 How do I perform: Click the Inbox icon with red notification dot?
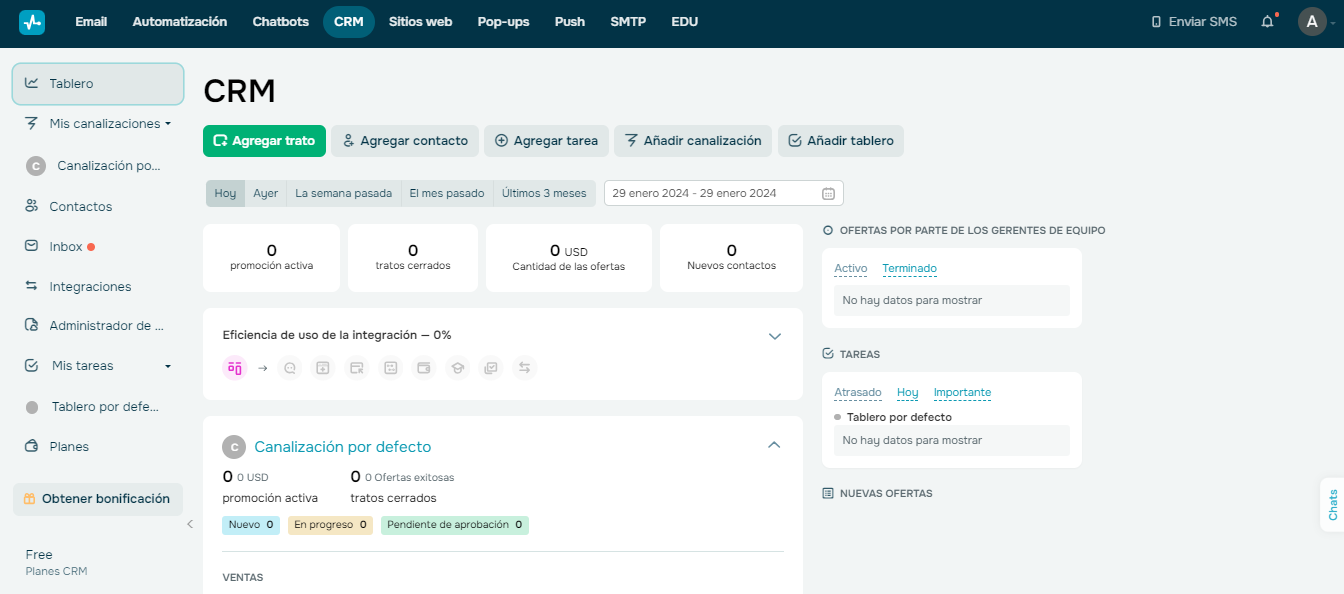[33, 246]
